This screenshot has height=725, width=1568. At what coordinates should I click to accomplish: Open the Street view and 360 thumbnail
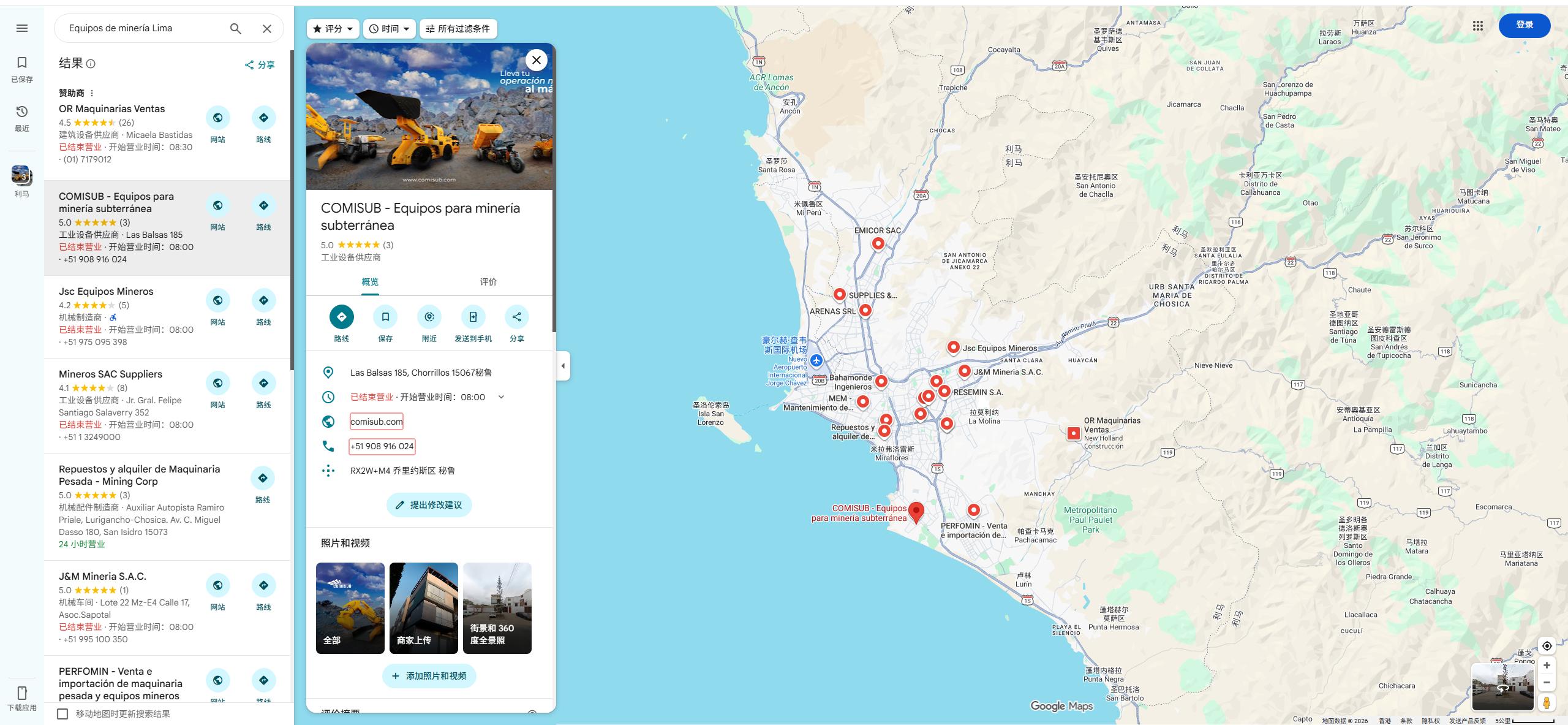[497, 608]
